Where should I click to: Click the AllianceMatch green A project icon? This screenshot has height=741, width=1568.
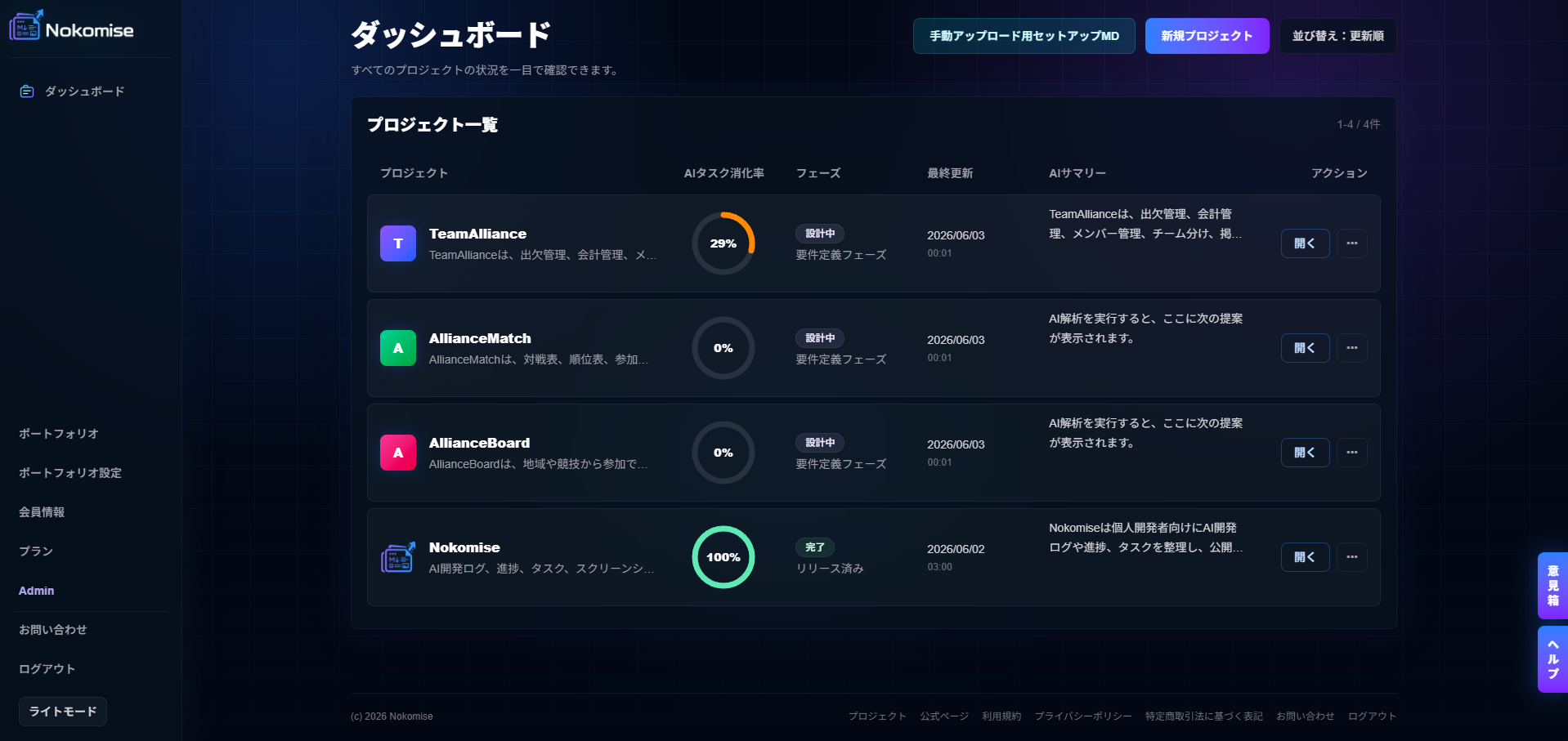[x=398, y=348]
